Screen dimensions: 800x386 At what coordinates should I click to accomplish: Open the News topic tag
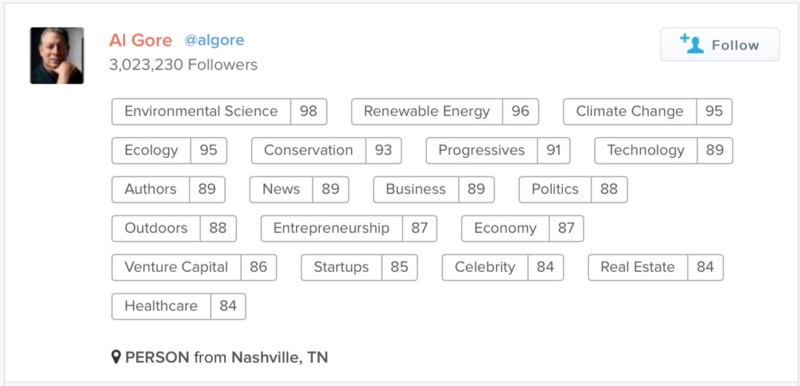299,190
